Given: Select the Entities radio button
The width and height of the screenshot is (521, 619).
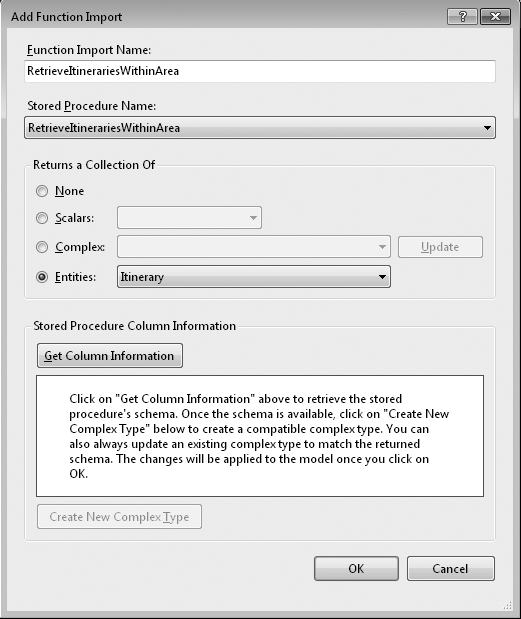Looking at the screenshot, I should 42,277.
